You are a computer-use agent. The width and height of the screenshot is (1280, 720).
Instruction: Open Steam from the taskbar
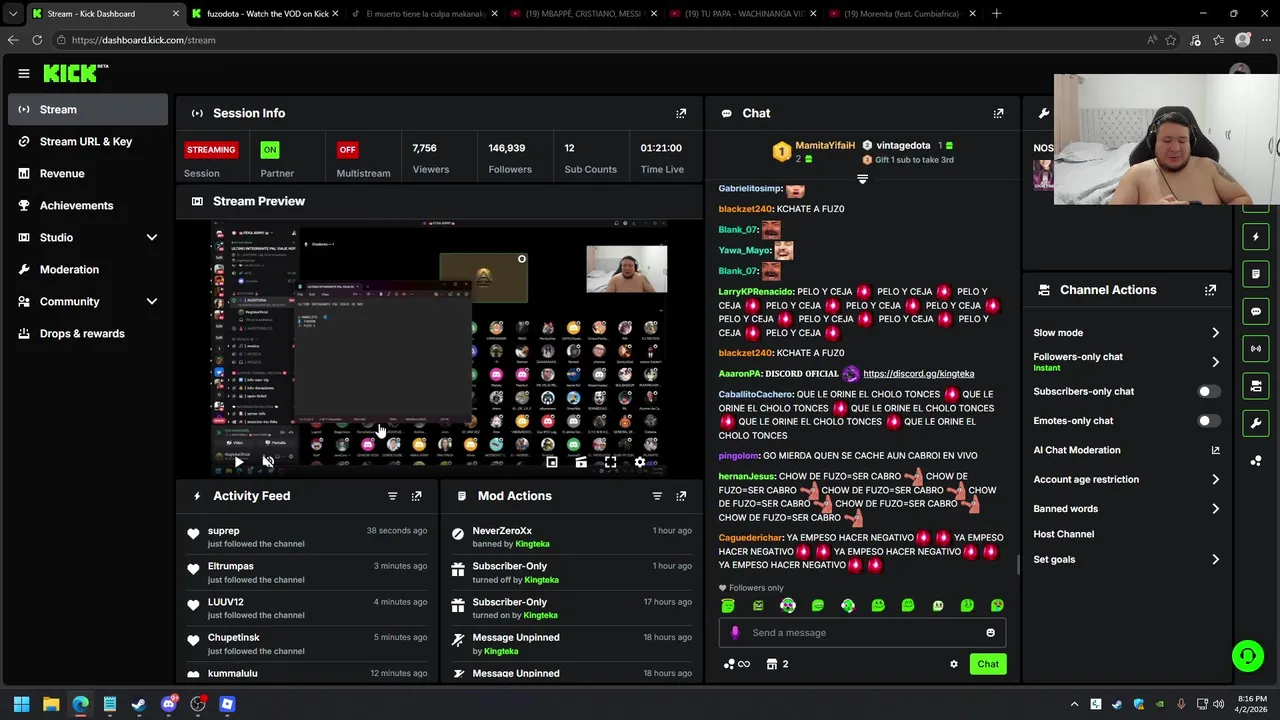[x=139, y=704]
